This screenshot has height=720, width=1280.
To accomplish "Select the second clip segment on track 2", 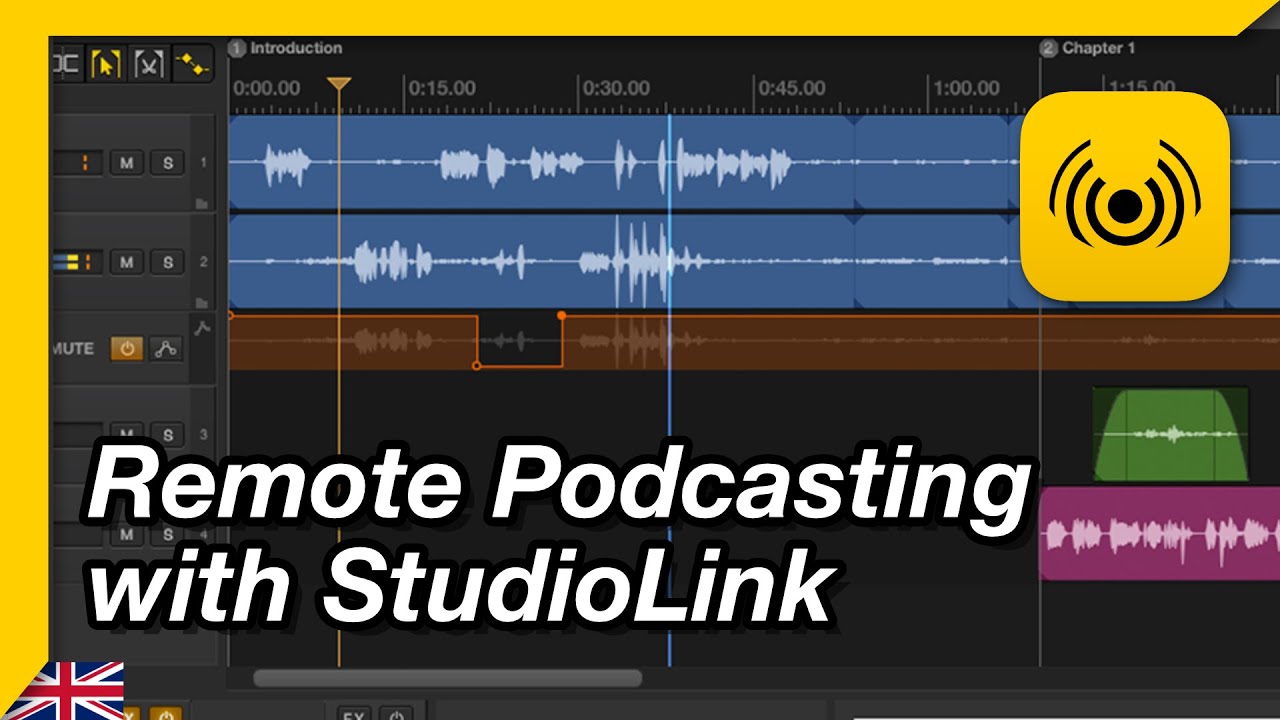I will coord(932,262).
